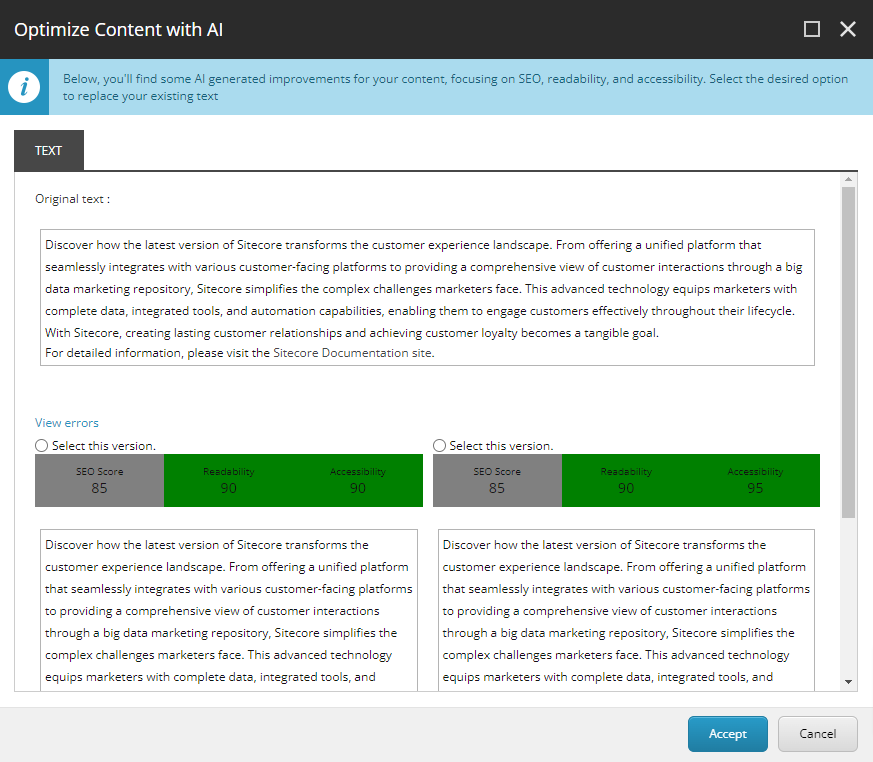873x762 pixels.
Task: Click inside the original text box
Action: (x=427, y=297)
